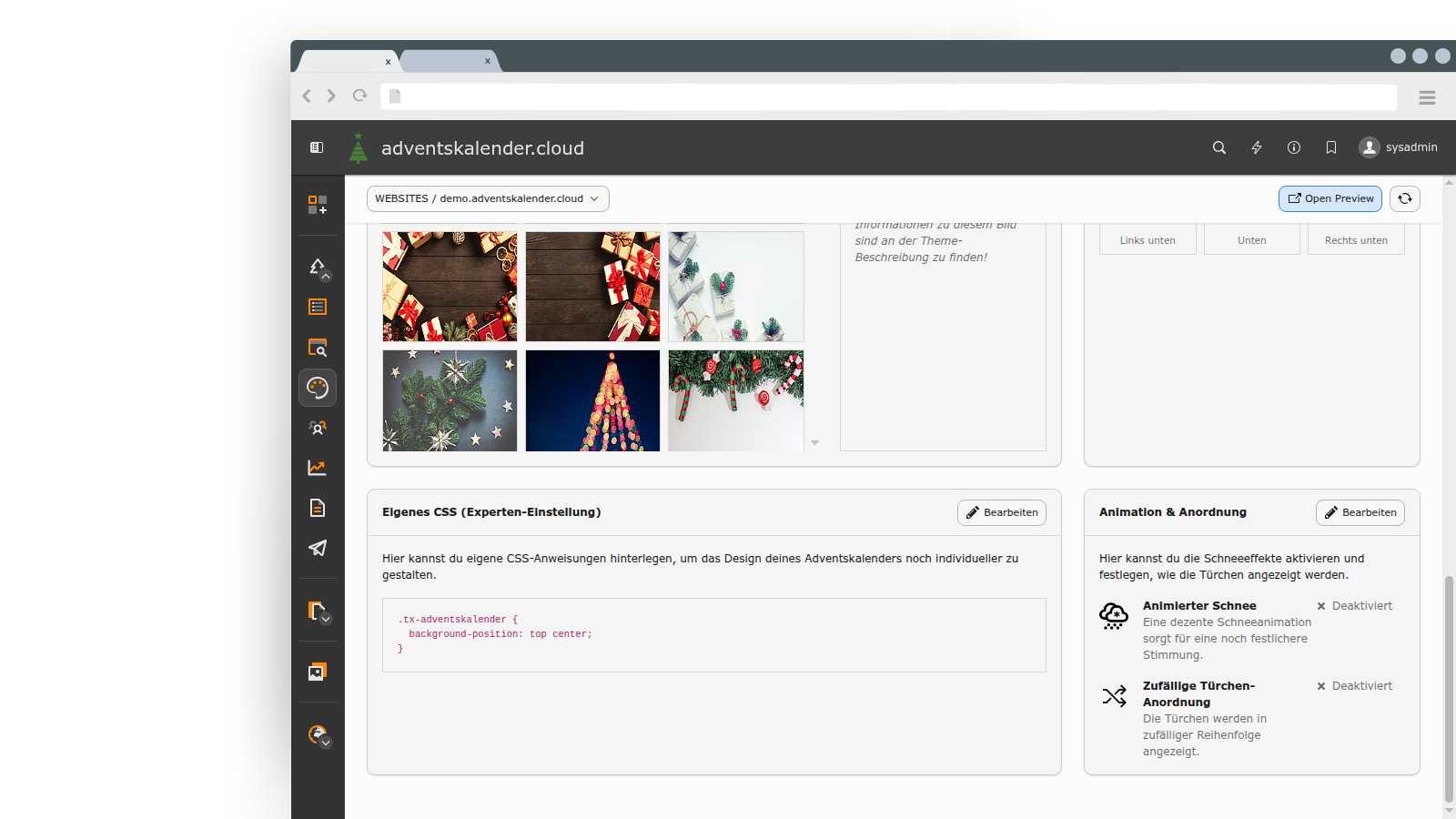Open the bookmarks icon in top bar
Image resolution: width=1456 pixels, height=819 pixels.
(1331, 147)
